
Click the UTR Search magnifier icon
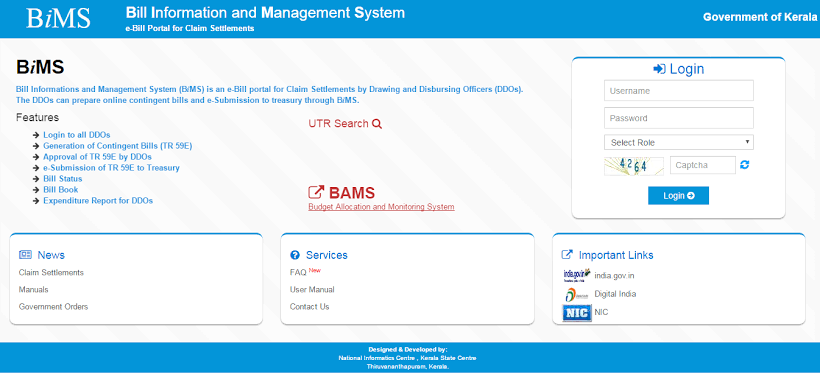377,124
